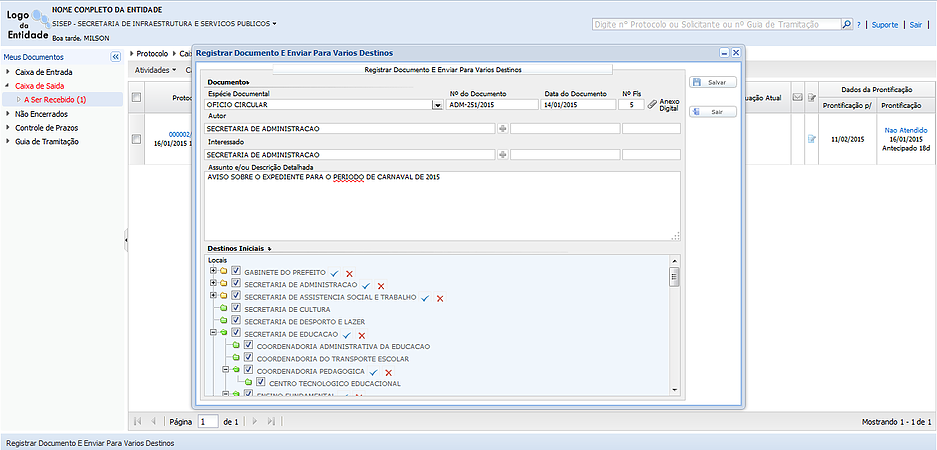Click the Nº do Documento input field
Image resolution: width=937 pixels, height=450 pixels.
click(492, 104)
